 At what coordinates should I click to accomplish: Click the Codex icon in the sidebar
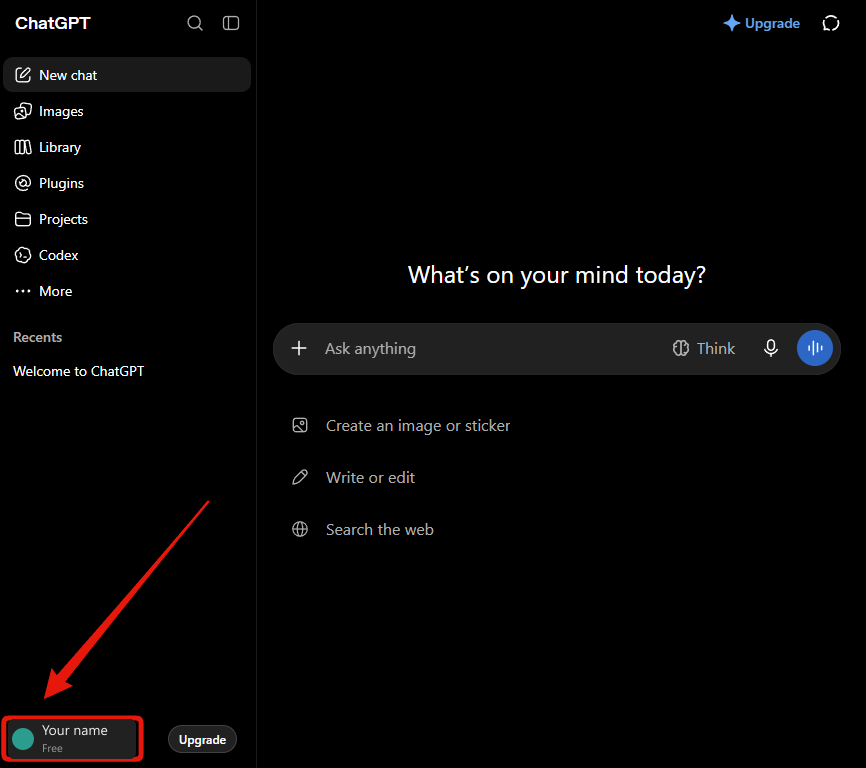coord(23,255)
